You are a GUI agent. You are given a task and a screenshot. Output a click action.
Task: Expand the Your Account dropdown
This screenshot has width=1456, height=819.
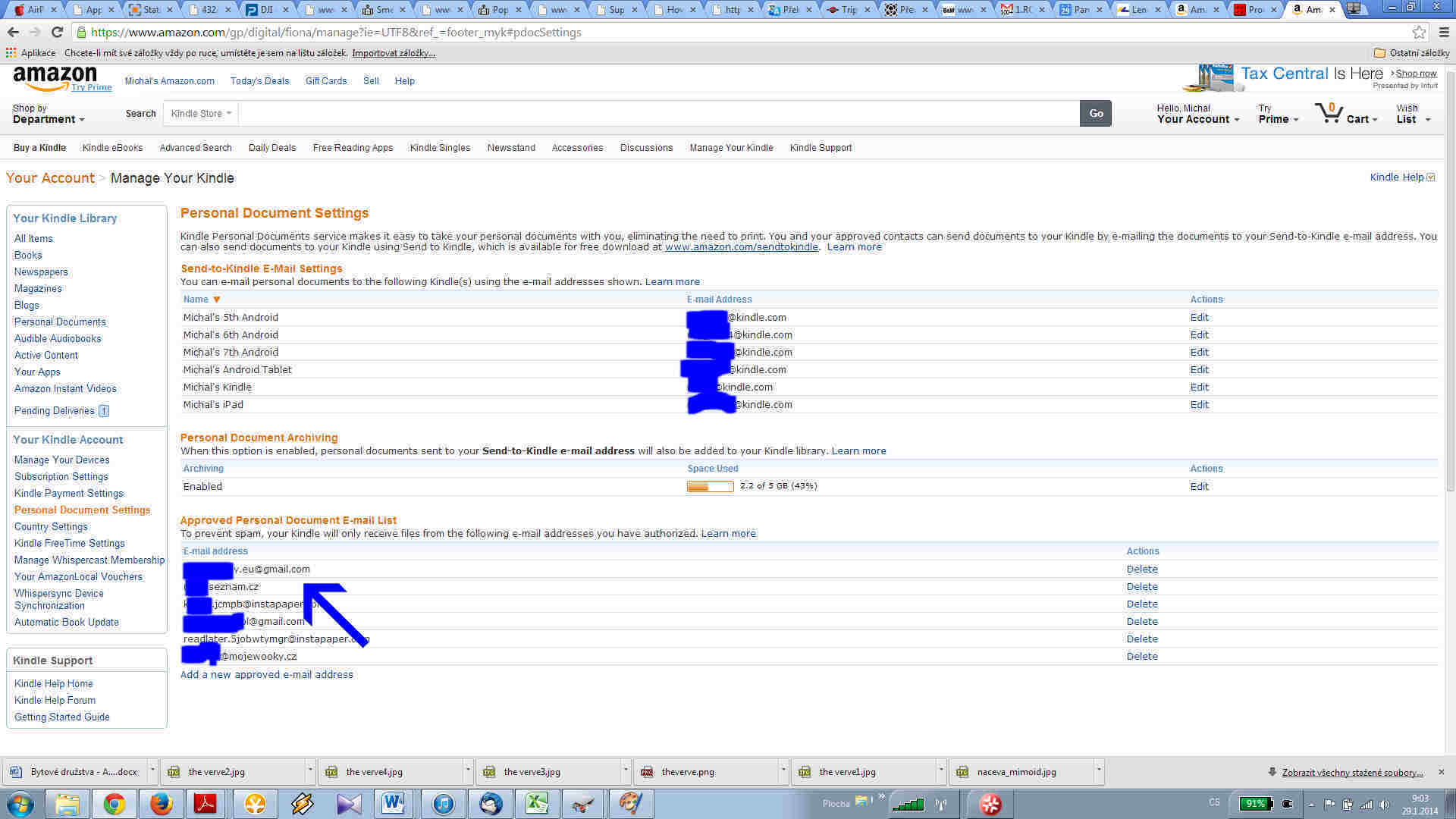(1198, 114)
